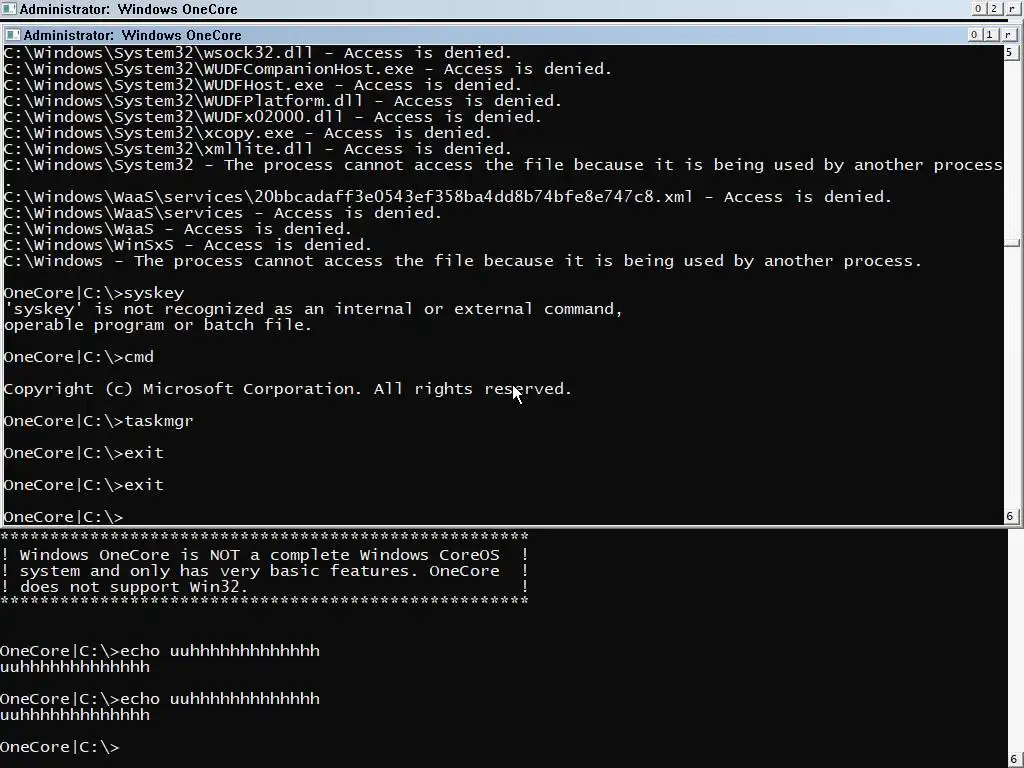Click the "'syskey' is not recognized" error line
The image size is (1024, 768).
[313, 309]
